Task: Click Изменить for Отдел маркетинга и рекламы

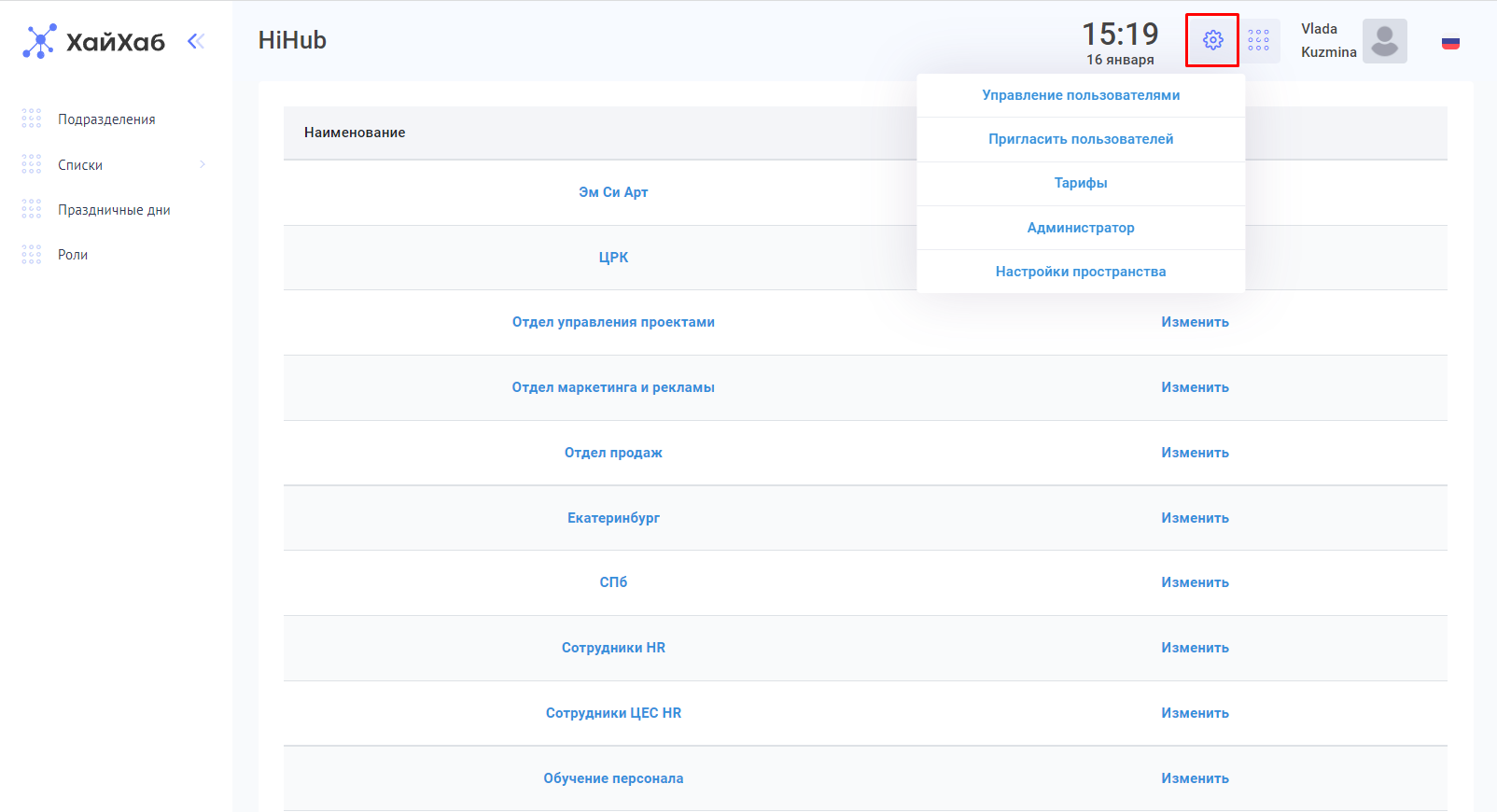Action: pos(1195,387)
